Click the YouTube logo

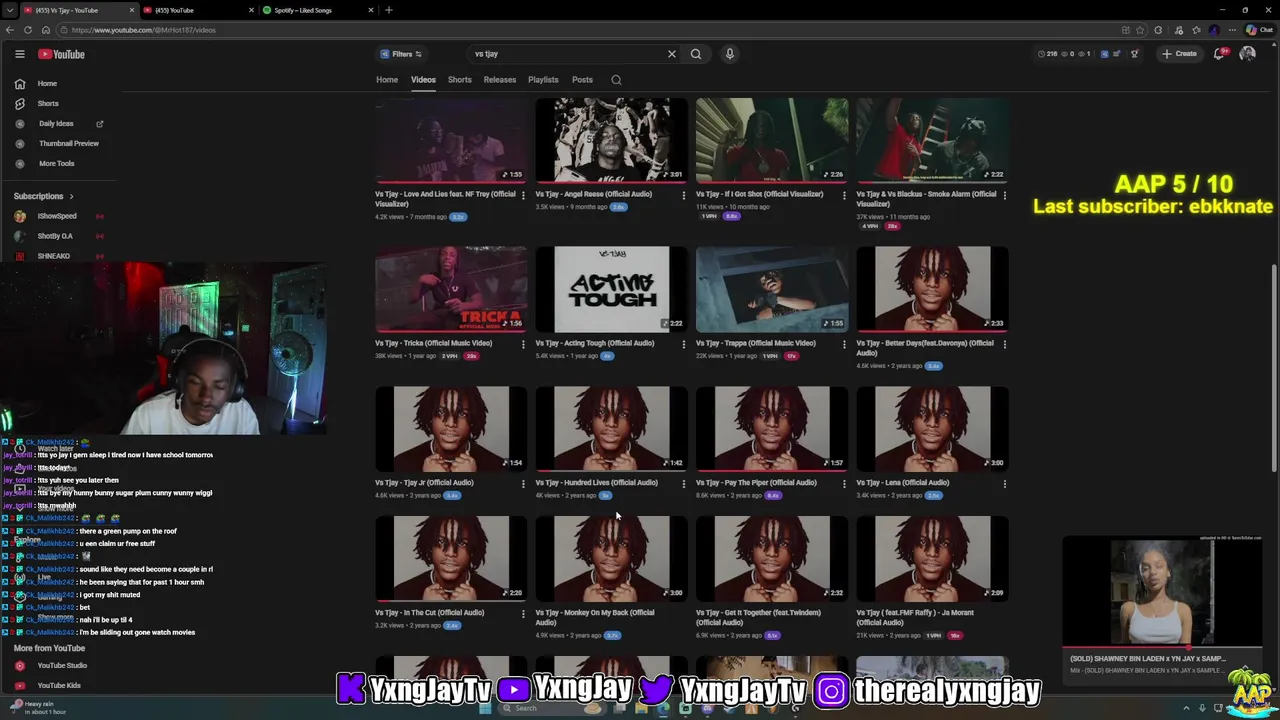(x=62, y=54)
